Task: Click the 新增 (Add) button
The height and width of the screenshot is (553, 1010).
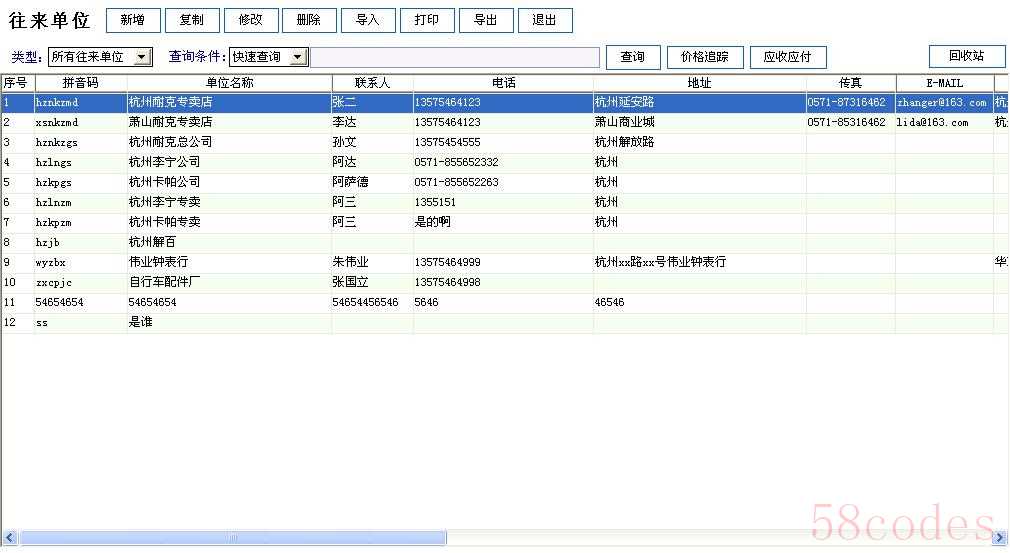Action: click(x=133, y=20)
